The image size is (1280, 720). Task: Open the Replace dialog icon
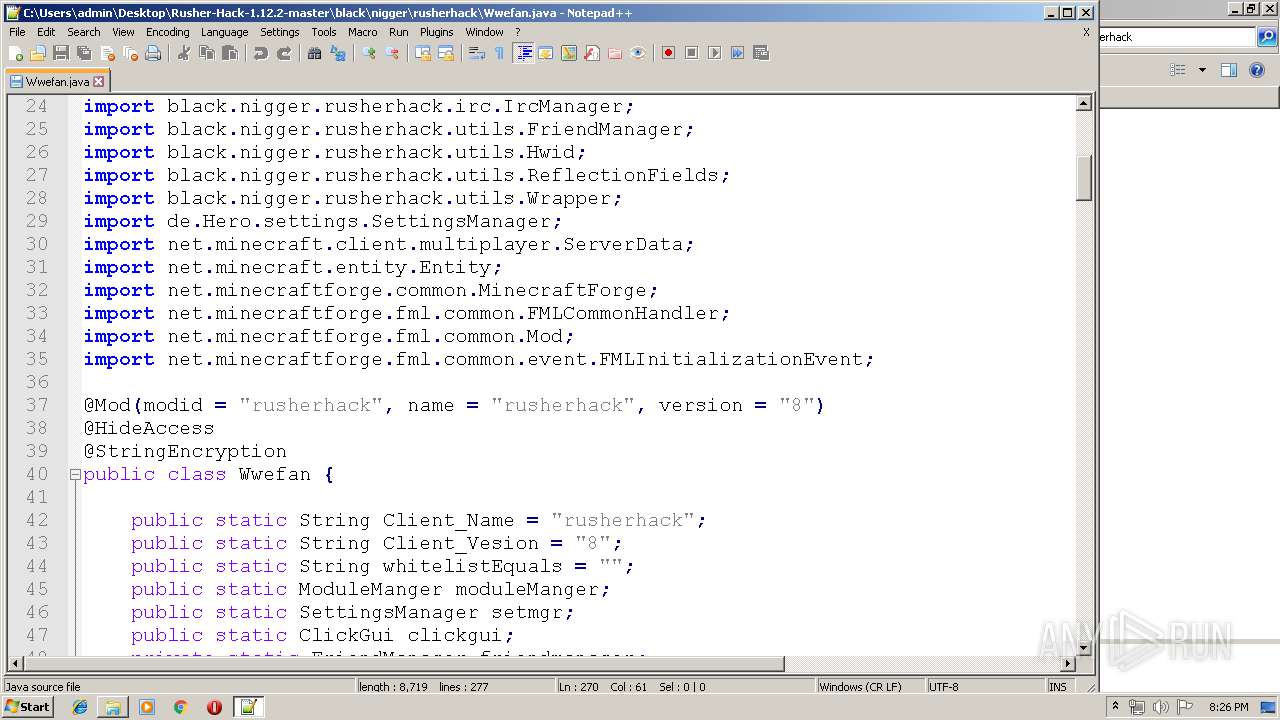(338, 53)
